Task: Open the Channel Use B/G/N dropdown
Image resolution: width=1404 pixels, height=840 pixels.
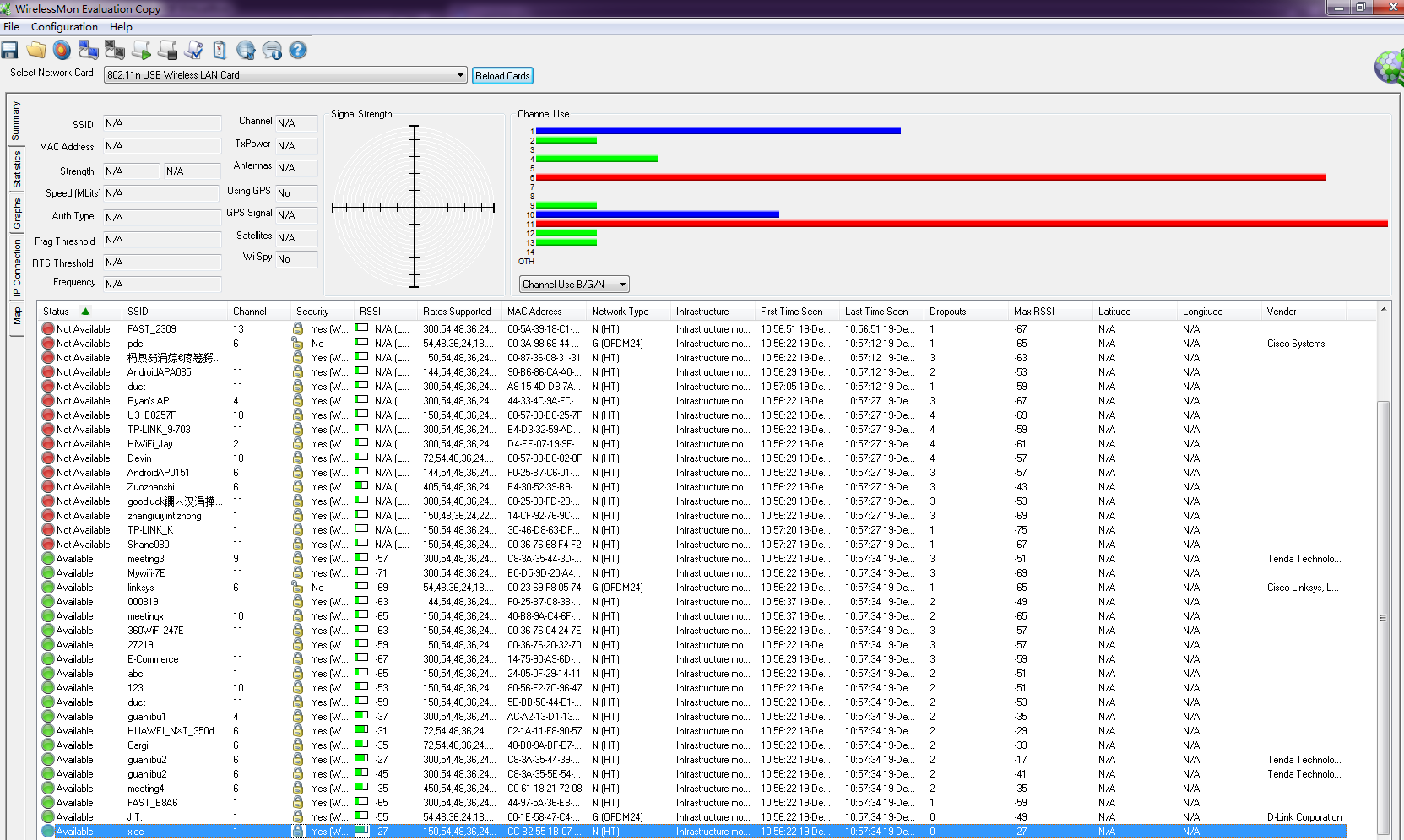Action: coord(622,285)
